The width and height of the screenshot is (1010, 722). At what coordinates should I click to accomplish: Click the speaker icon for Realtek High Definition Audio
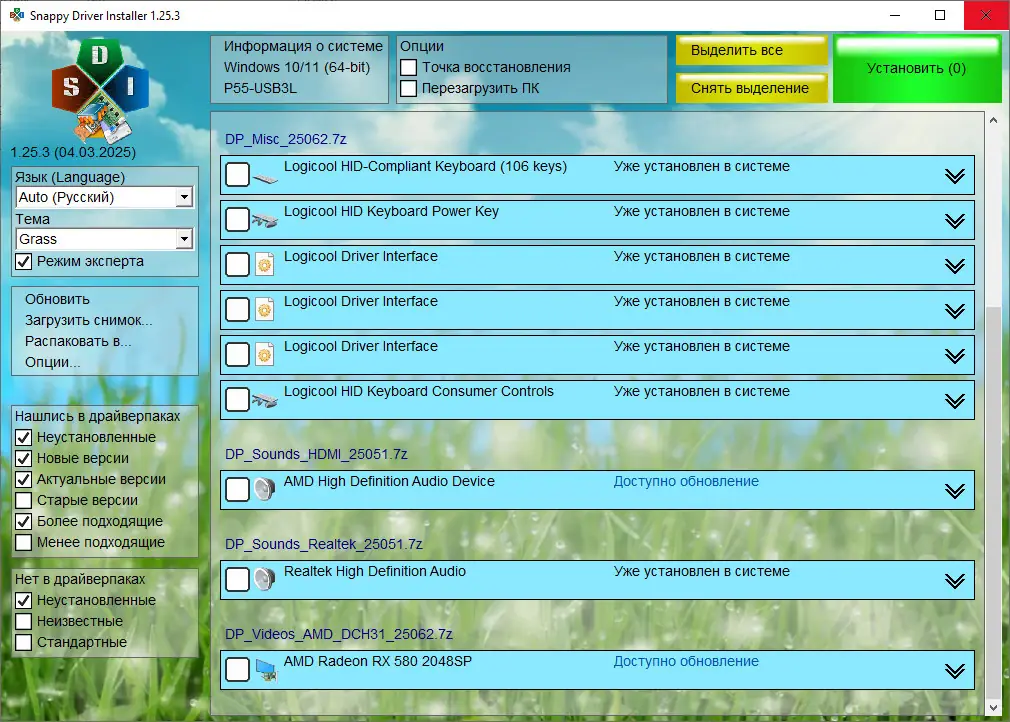pyautogui.click(x=263, y=579)
